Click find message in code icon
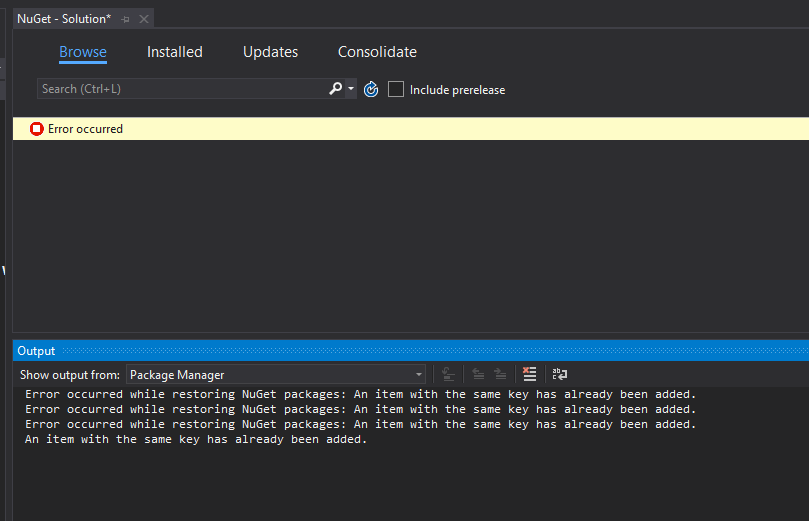This screenshot has width=809, height=521. click(448, 374)
